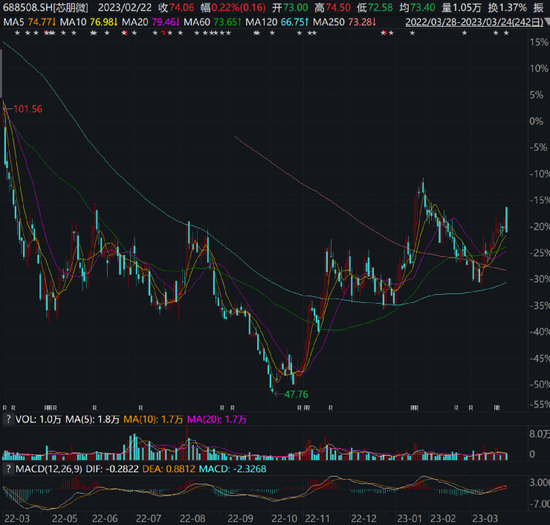Click the 688508.SH[芯朋微] stock title
550x525 pixels.
click(x=46, y=7)
